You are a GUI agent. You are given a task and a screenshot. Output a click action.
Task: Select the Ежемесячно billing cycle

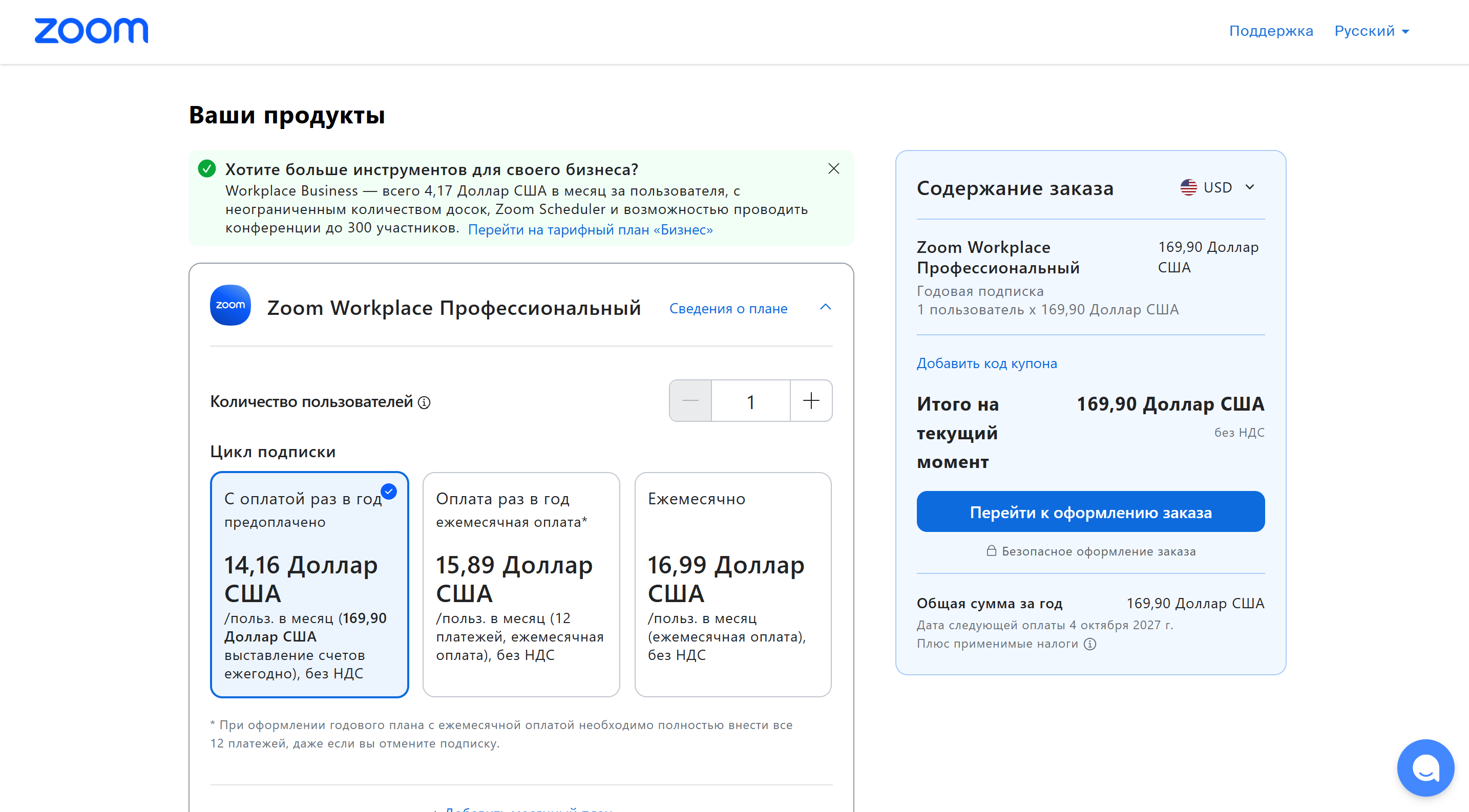733,584
